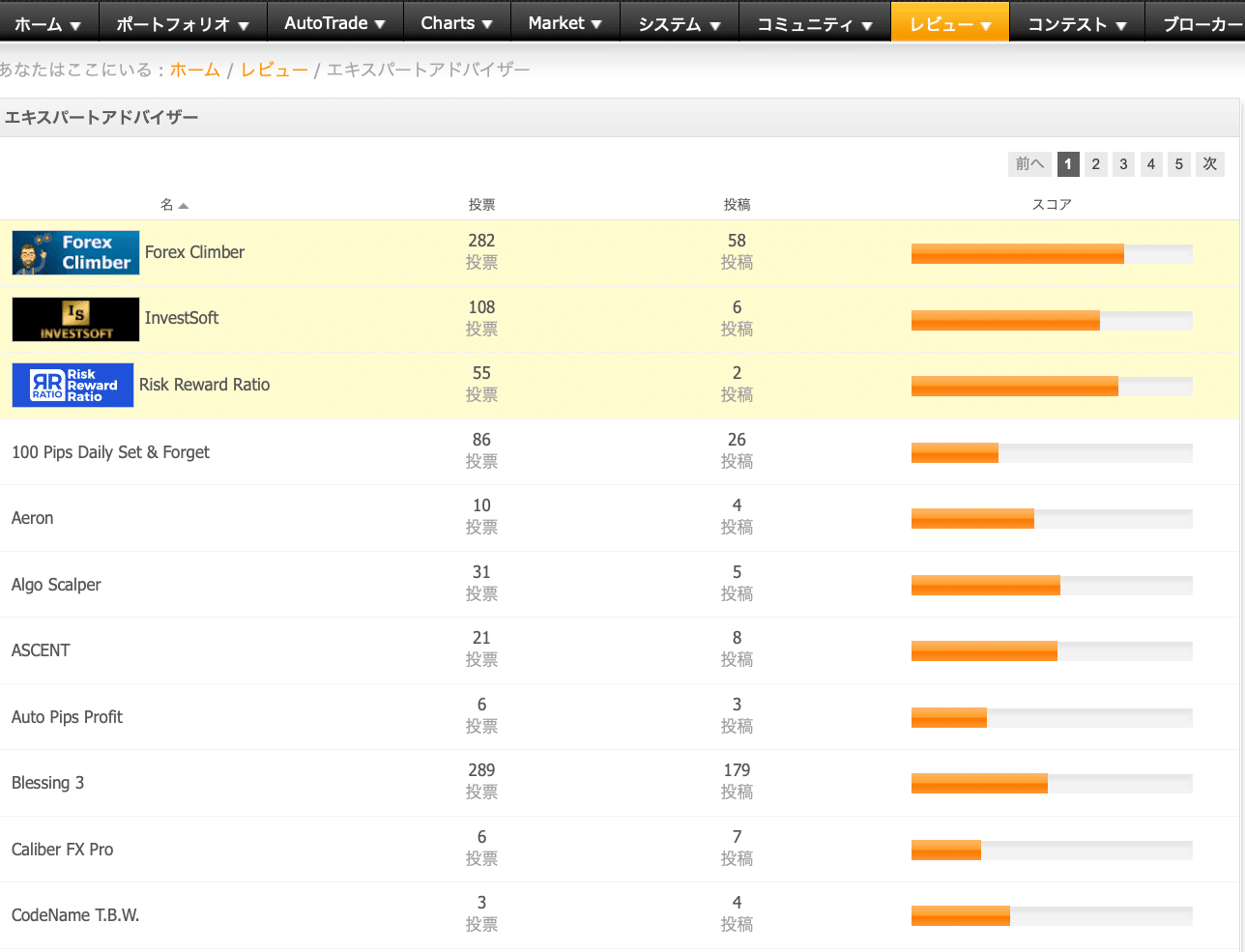Select page 1 in pagination
This screenshot has width=1245, height=952.
pyautogui.click(x=1068, y=164)
